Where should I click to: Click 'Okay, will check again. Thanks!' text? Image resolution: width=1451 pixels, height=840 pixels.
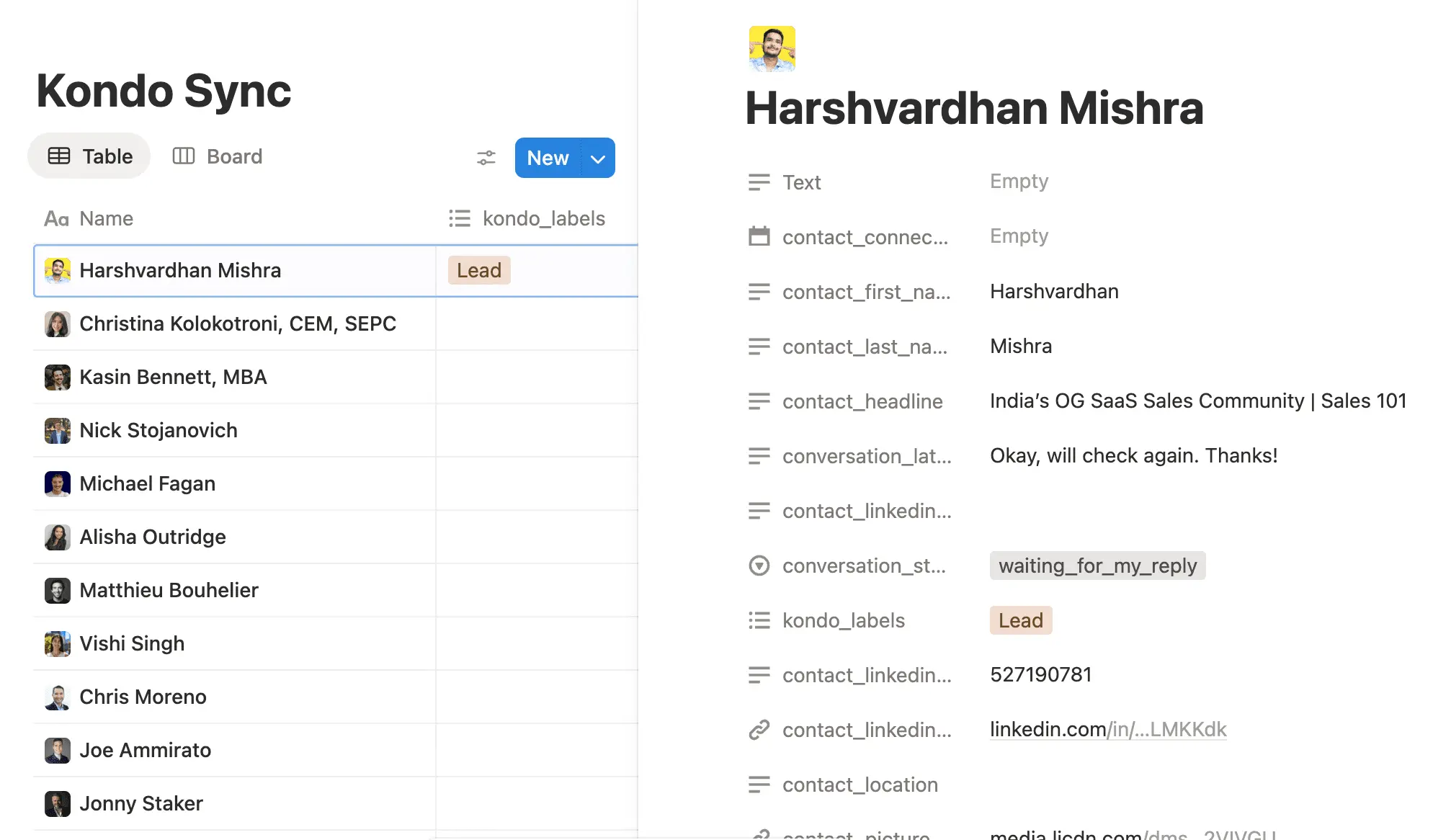[1134, 455]
